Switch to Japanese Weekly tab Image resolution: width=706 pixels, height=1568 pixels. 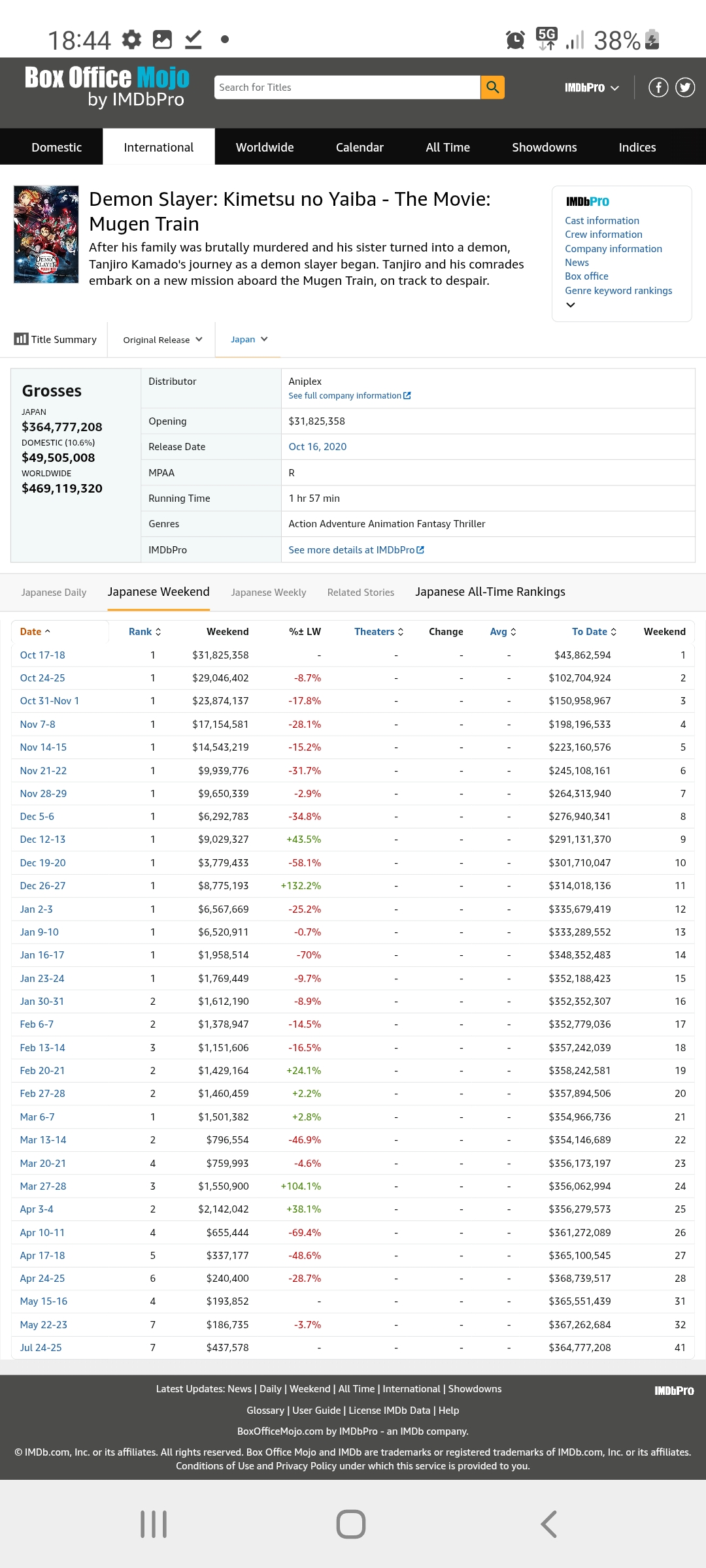coord(269,593)
